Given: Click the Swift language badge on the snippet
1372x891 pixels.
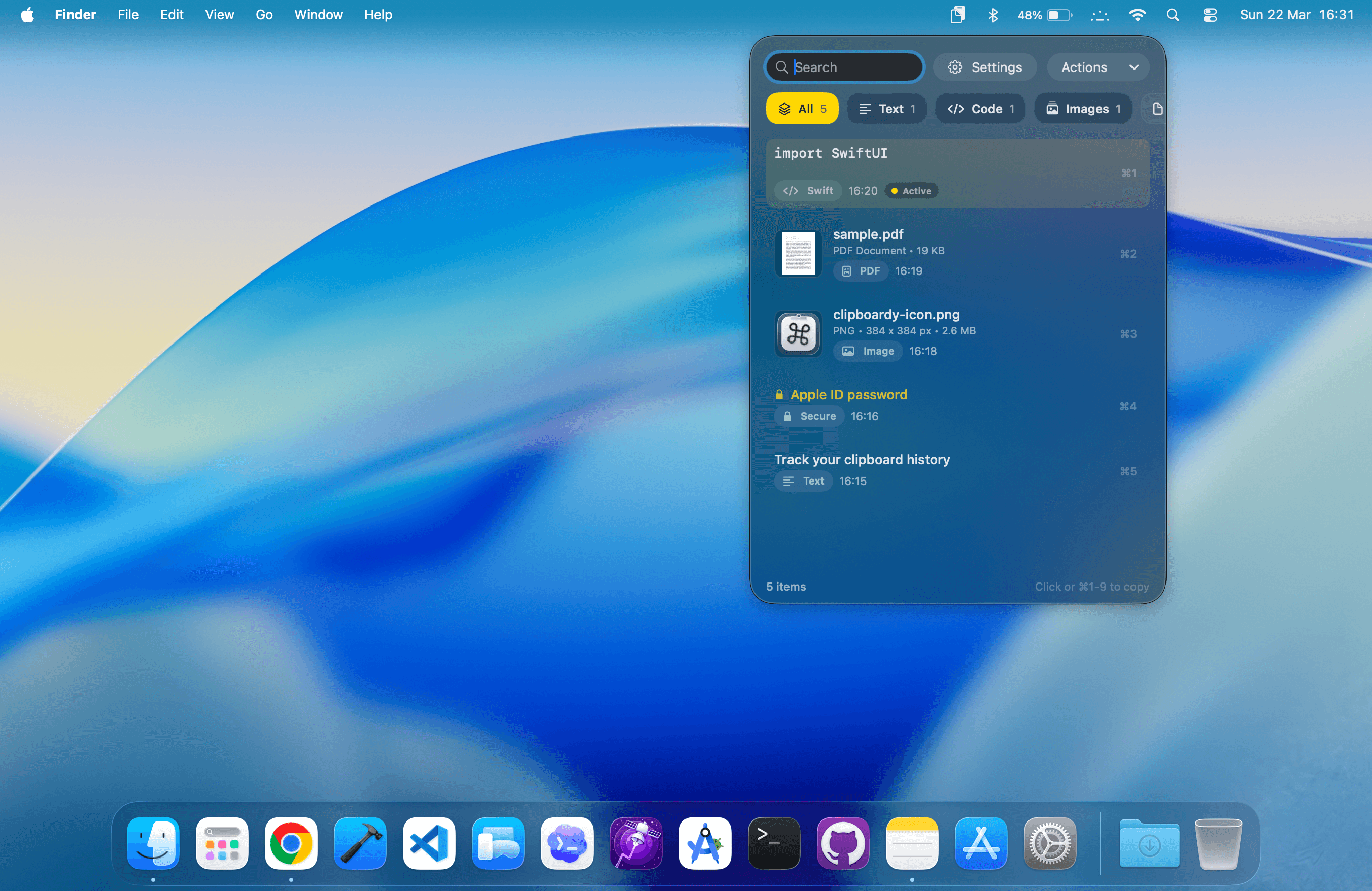Looking at the screenshot, I should (x=808, y=191).
